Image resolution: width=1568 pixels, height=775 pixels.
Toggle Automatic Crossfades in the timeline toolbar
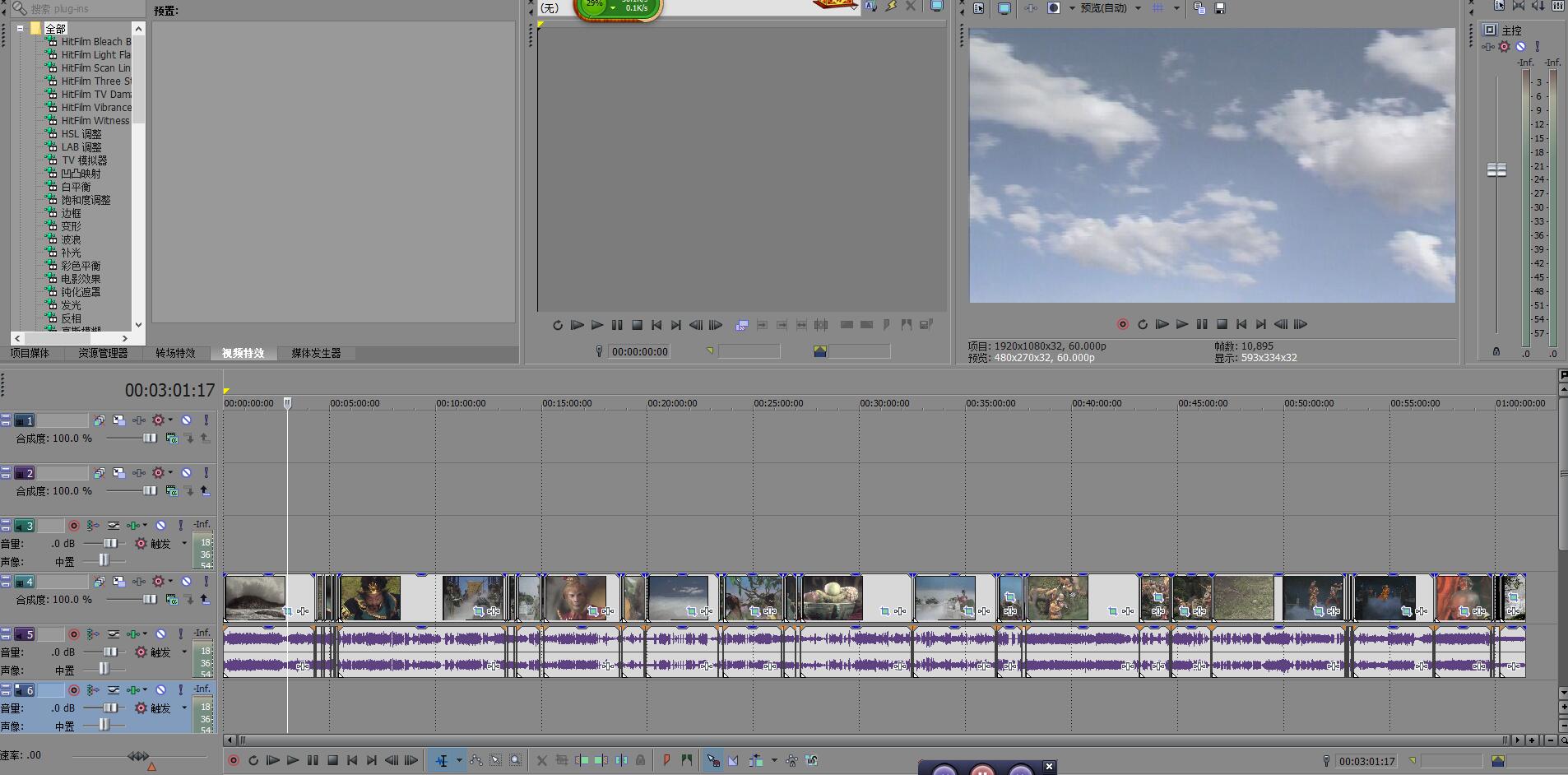[733, 761]
